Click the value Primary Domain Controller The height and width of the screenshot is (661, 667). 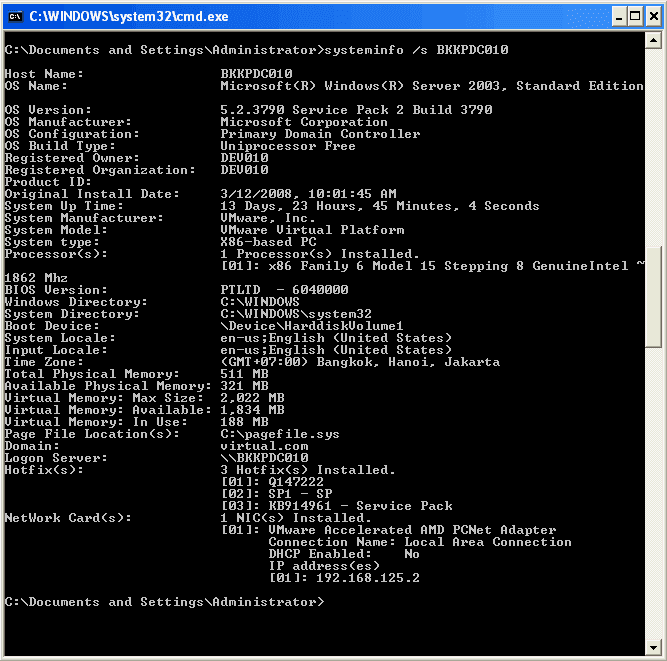[320, 134]
